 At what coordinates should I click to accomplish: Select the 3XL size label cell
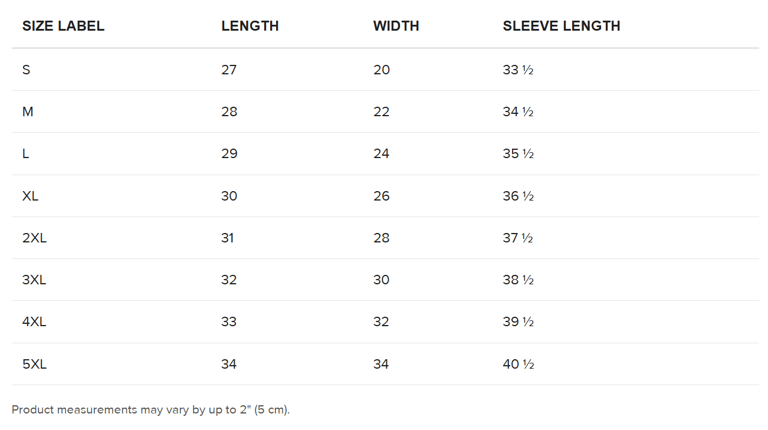[34, 280]
